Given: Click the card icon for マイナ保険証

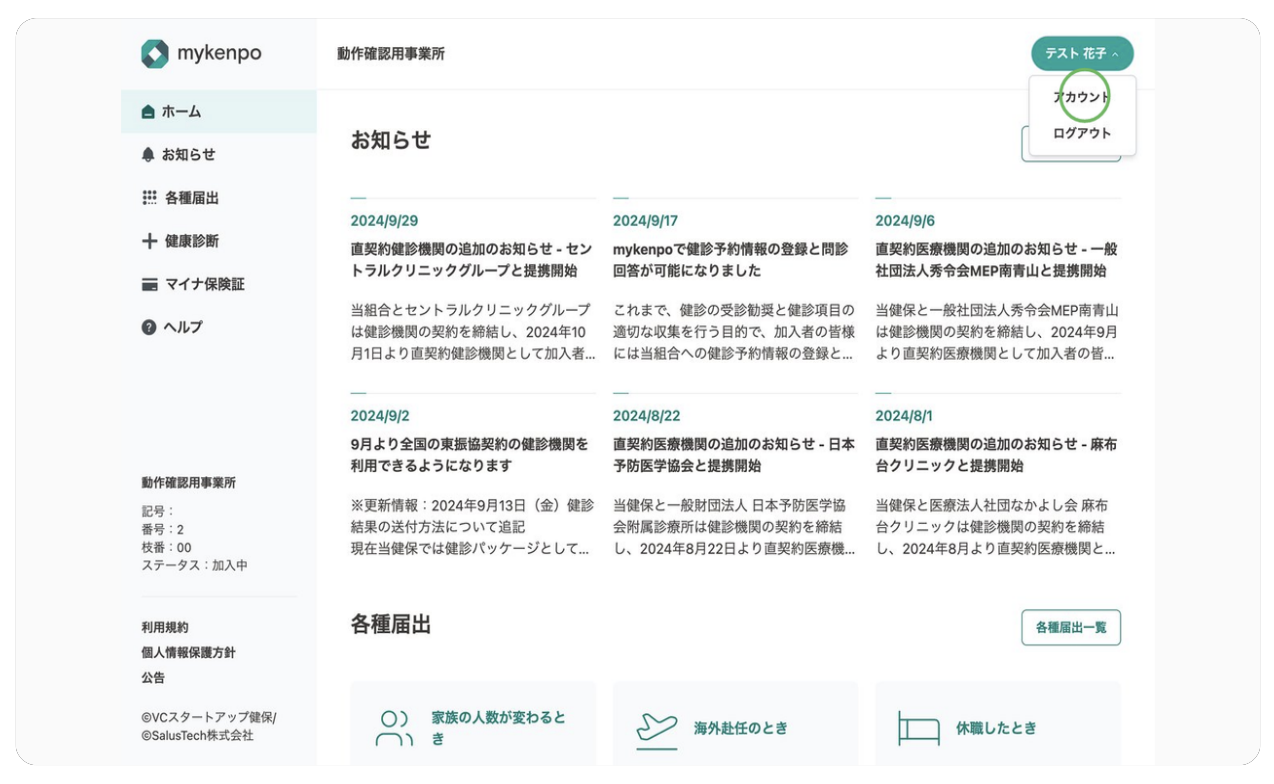Looking at the screenshot, I should click(149, 285).
